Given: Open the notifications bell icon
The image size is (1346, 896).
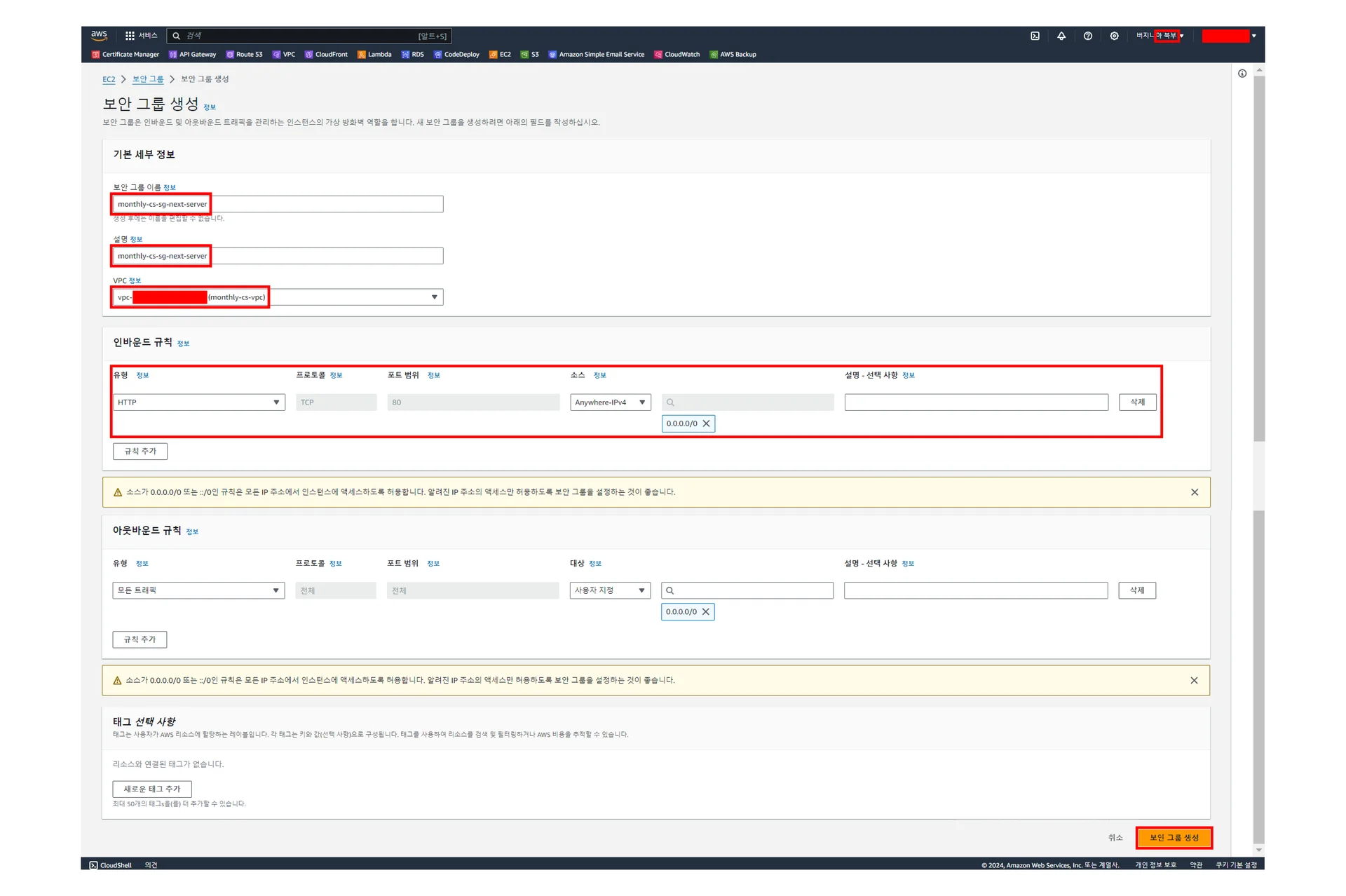Looking at the screenshot, I should [x=1061, y=36].
